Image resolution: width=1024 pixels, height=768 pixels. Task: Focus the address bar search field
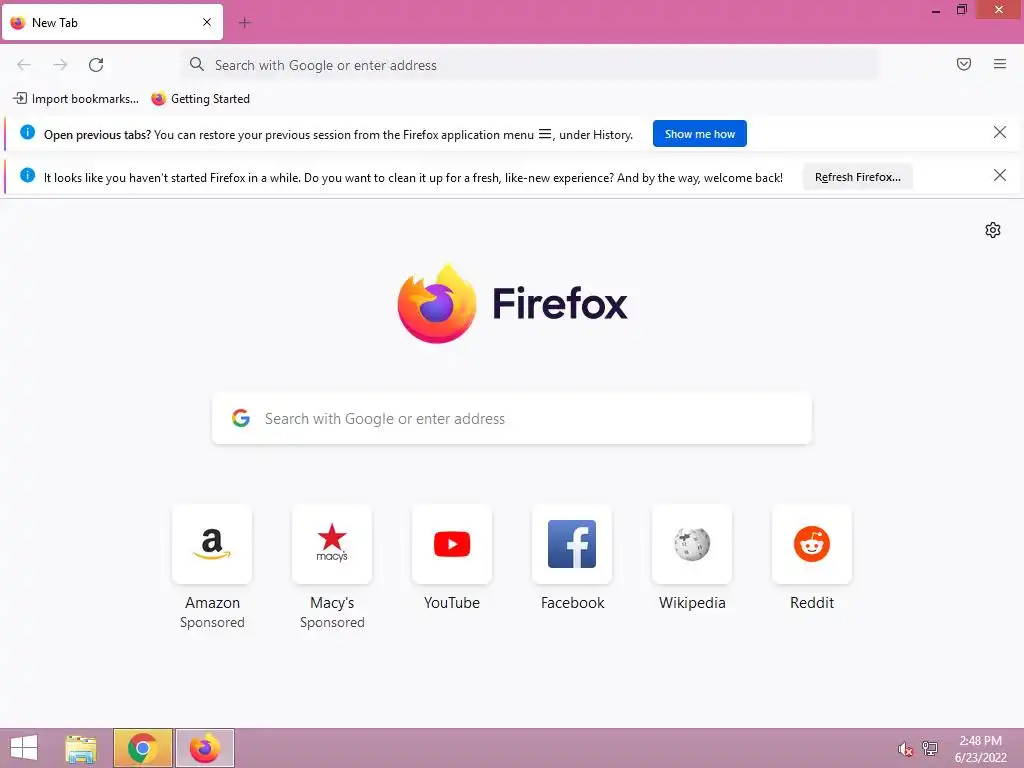pyautogui.click(x=530, y=65)
